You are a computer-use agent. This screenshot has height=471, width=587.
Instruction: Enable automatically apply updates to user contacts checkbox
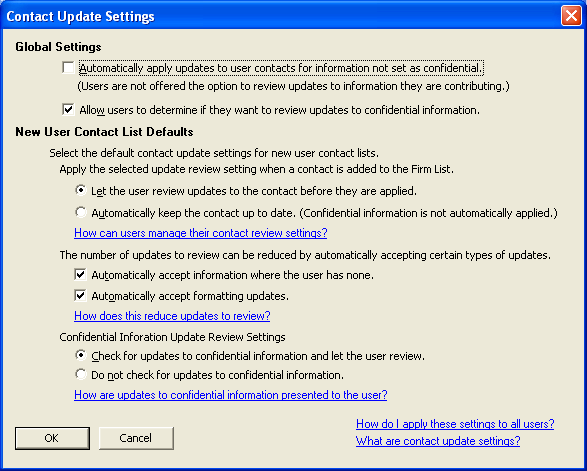click(x=68, y=68)
